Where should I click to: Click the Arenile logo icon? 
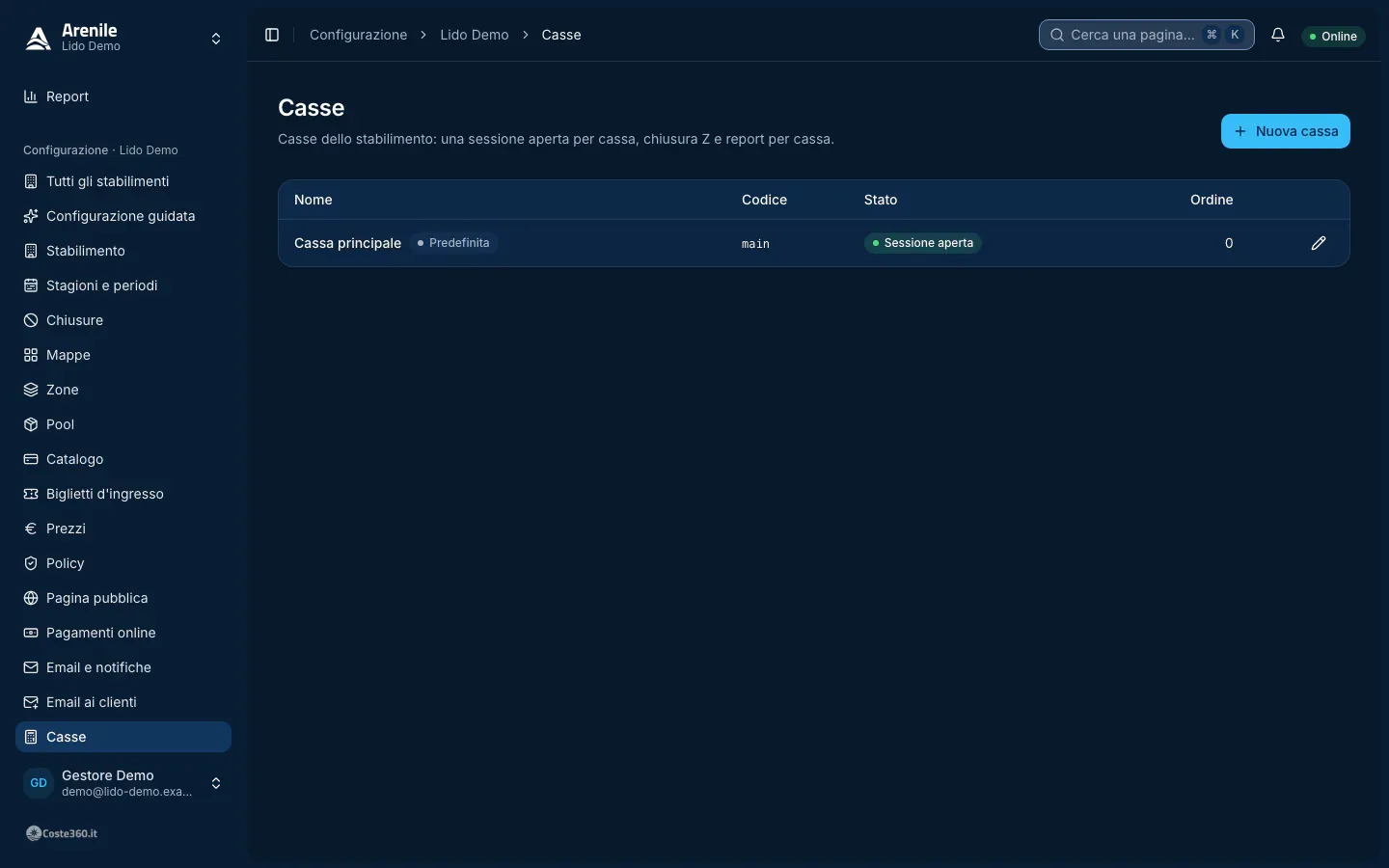tap(39, 38)
